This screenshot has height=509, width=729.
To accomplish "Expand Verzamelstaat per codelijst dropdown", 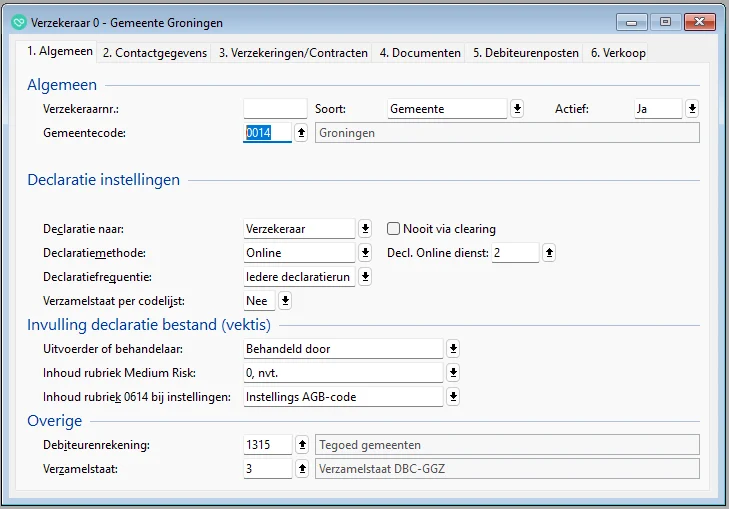I will click(285, 300).
